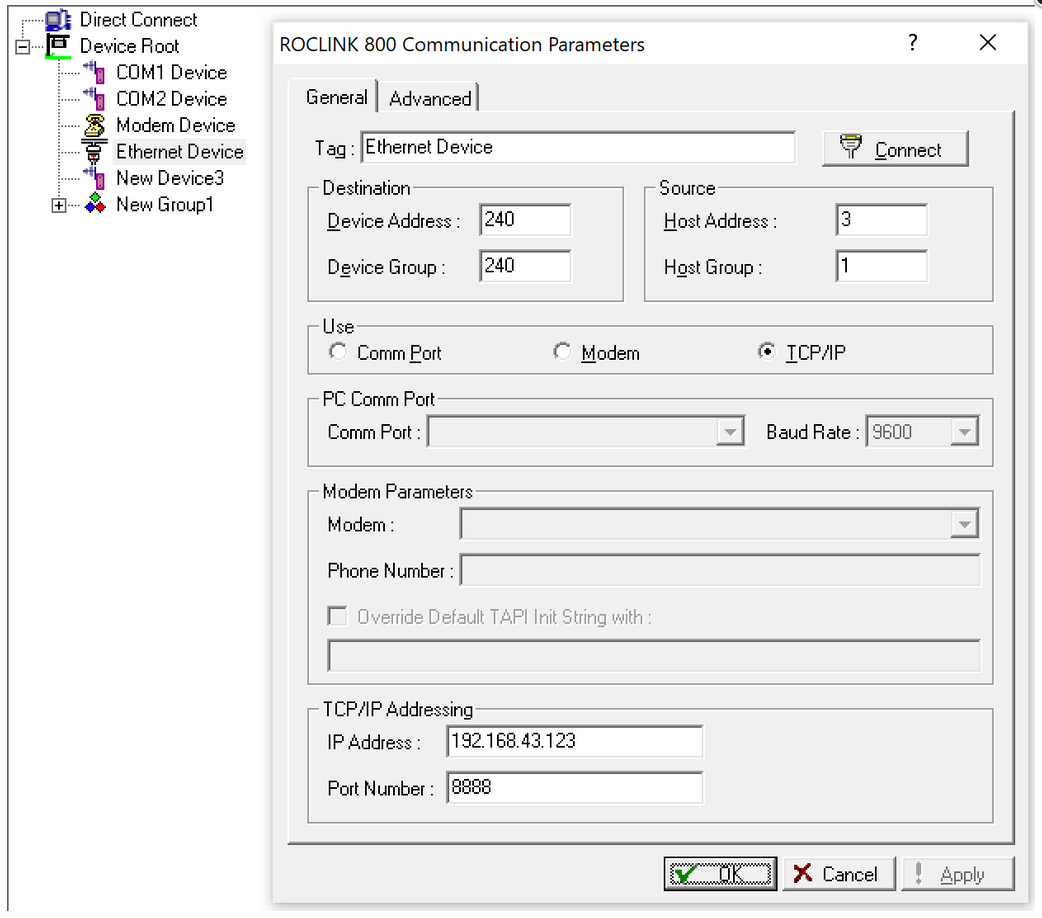Click the Device Address field

525,219
